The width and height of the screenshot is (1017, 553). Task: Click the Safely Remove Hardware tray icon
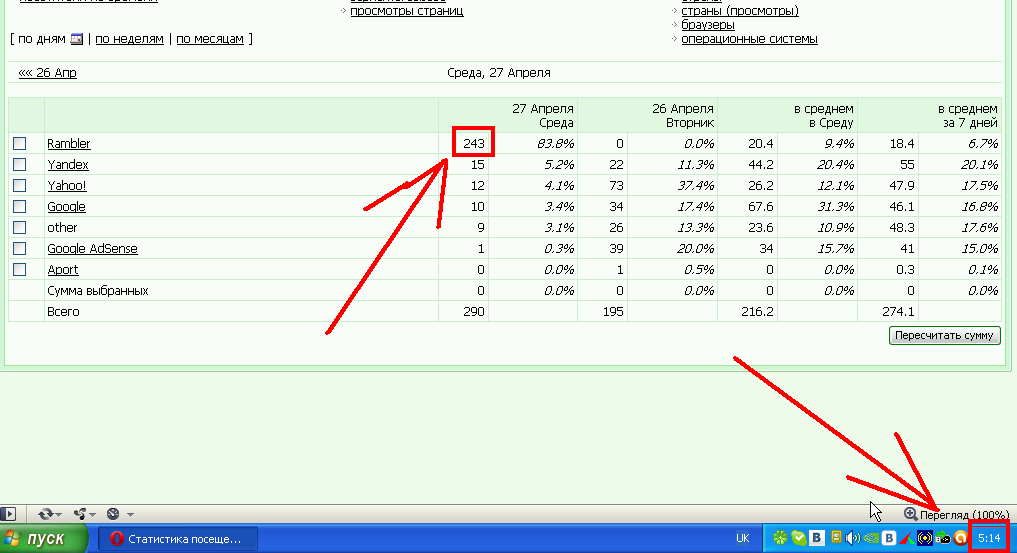(942, 538)
